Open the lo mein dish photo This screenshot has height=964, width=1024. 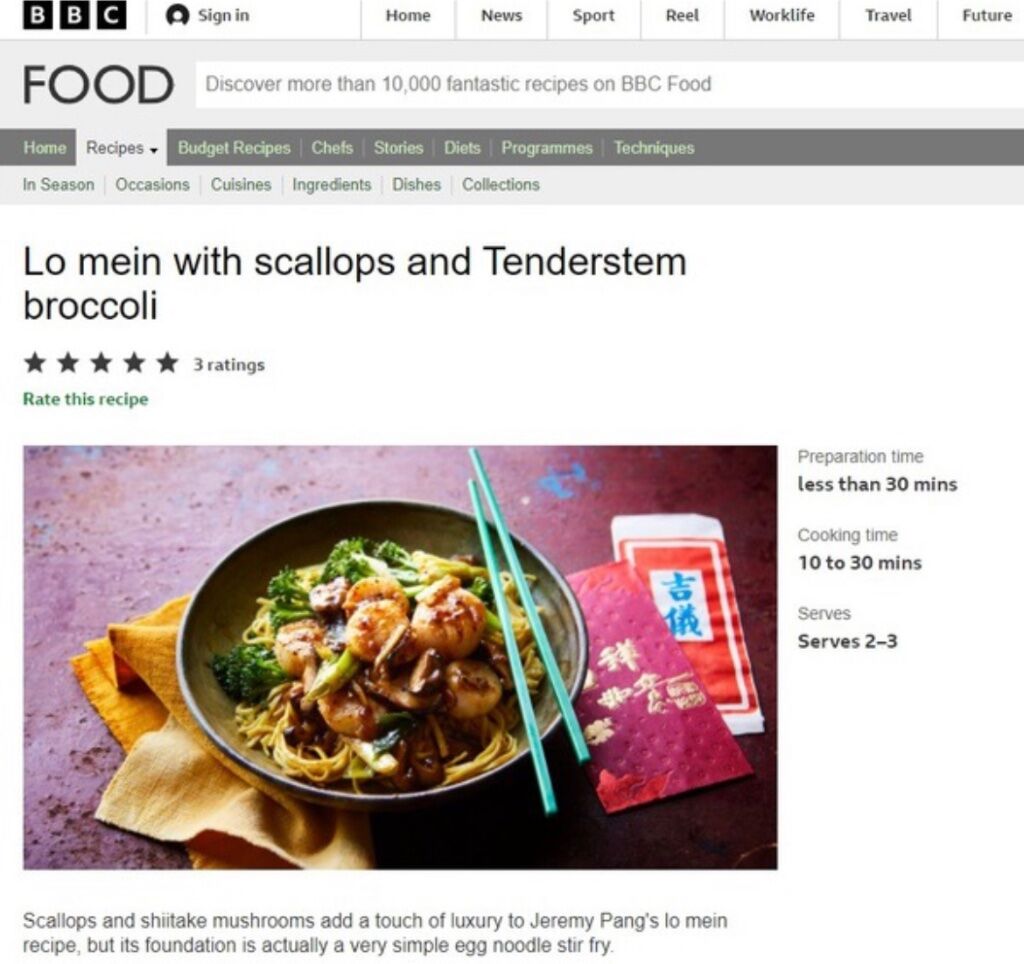click(x=400, y=657)
